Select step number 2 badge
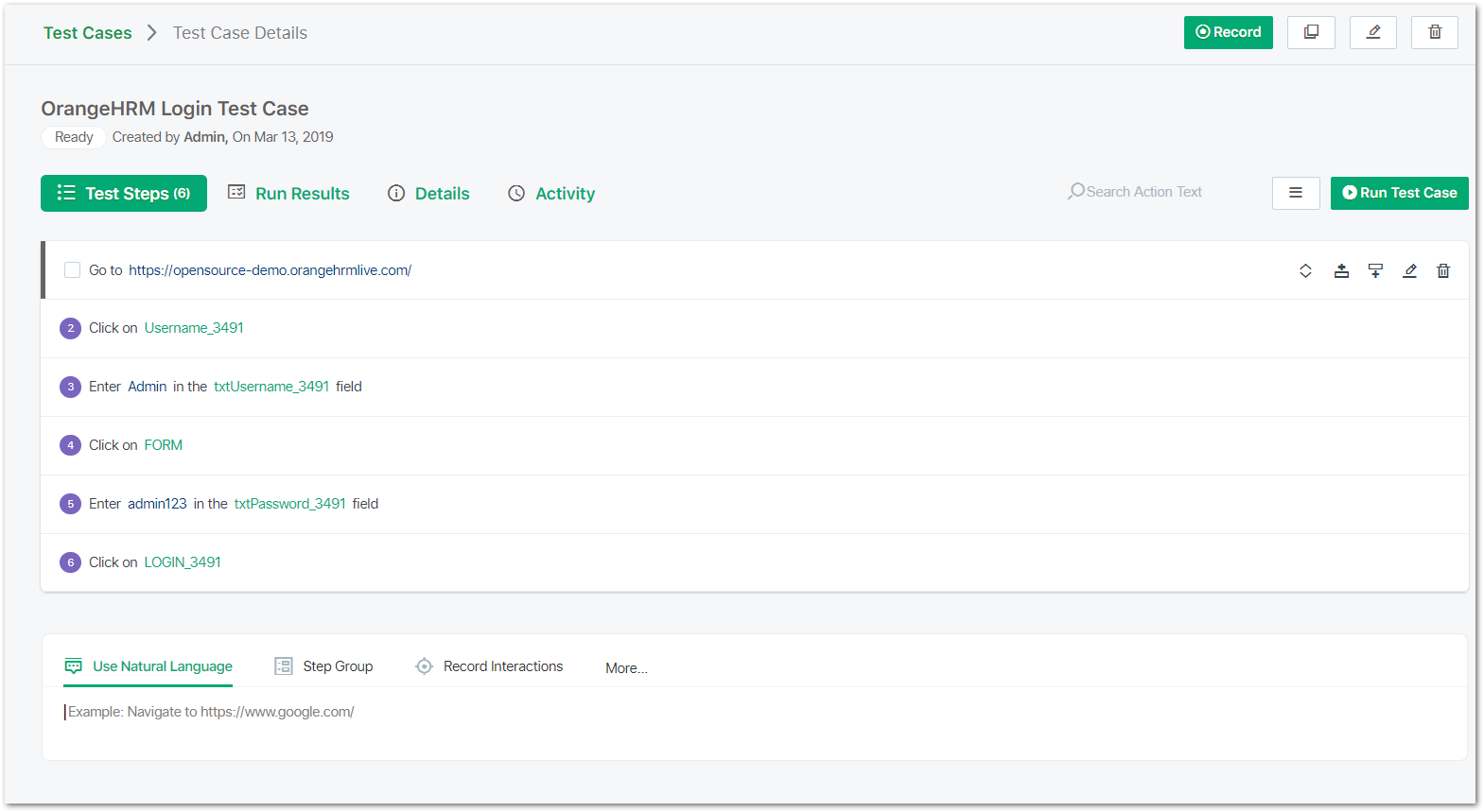The width and height of the screenshot is (1484, 812). tap(70, 328)
